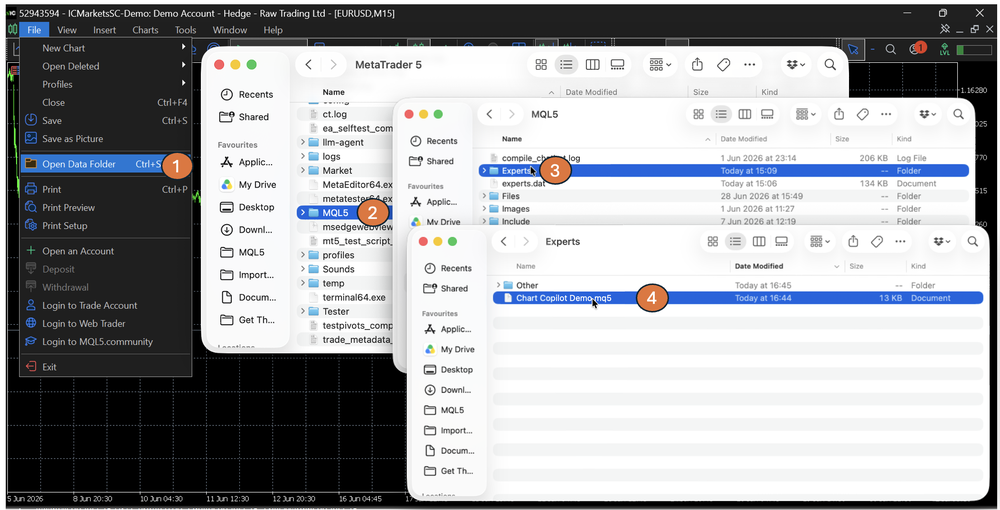Expand the Sounds folder
The height and width of the screenshot is (510, 1000).
302,269
